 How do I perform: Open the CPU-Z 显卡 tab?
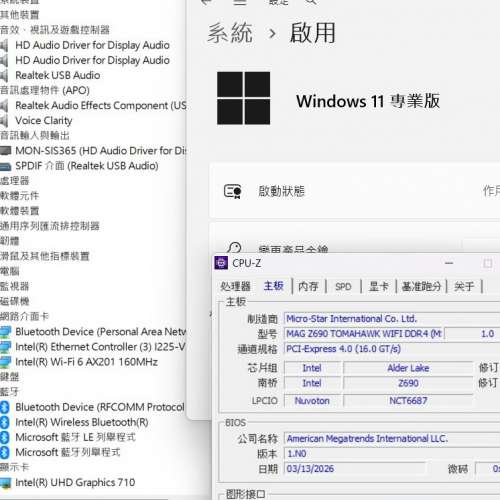pyautogui.click(x=379, y=286)
